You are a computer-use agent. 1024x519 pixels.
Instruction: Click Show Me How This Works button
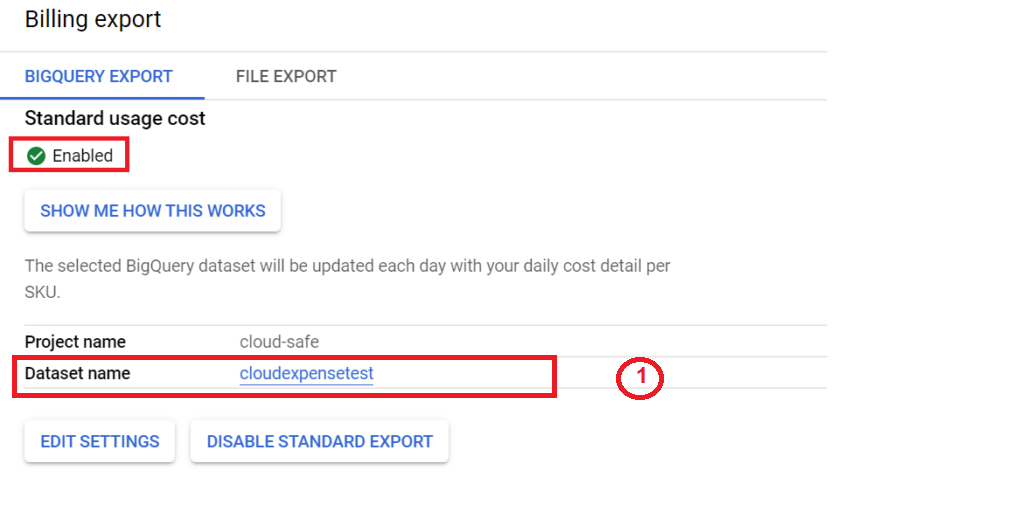click(x=153, y=211)
